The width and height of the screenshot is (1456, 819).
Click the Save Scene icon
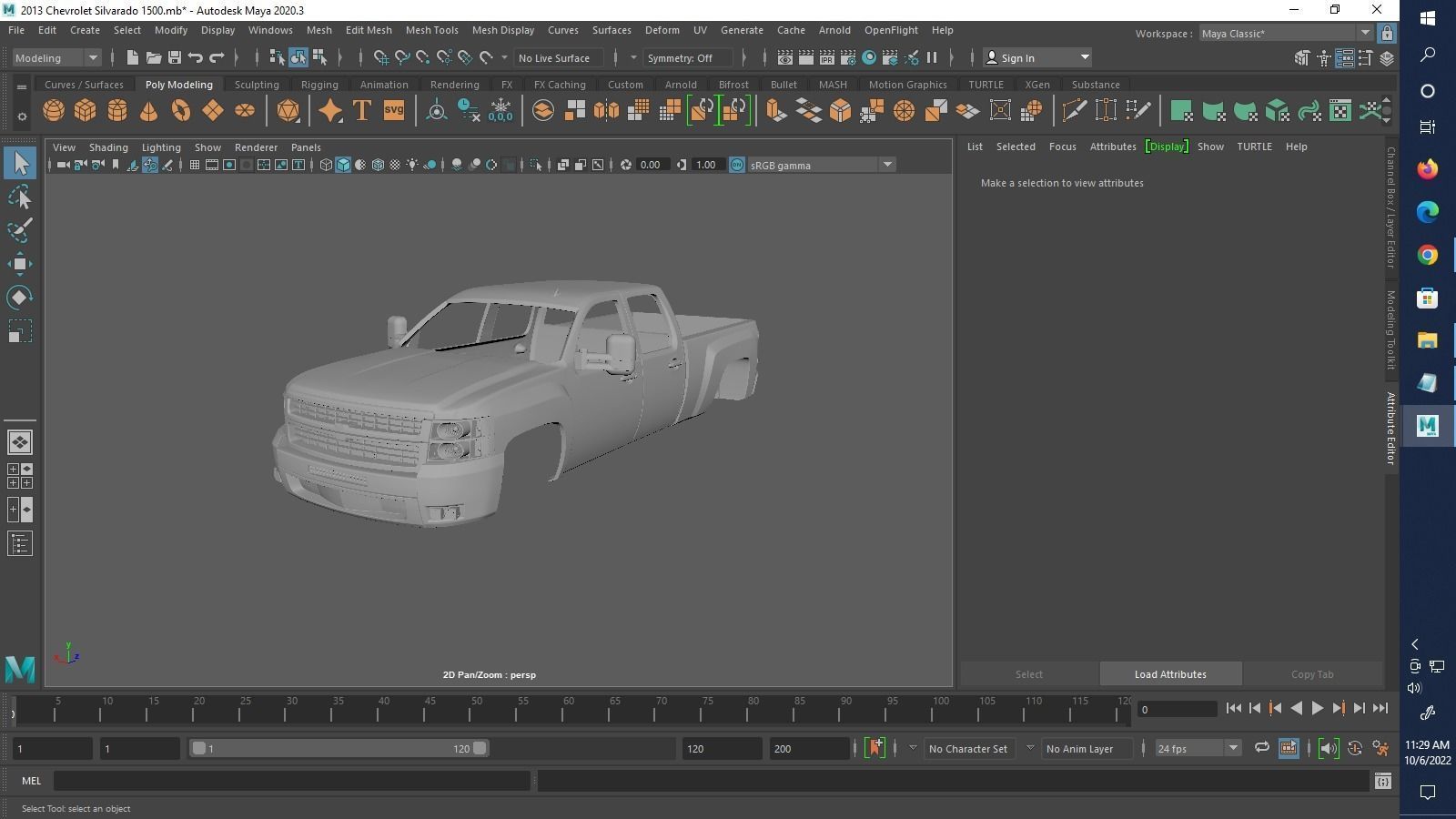point(174,57)
